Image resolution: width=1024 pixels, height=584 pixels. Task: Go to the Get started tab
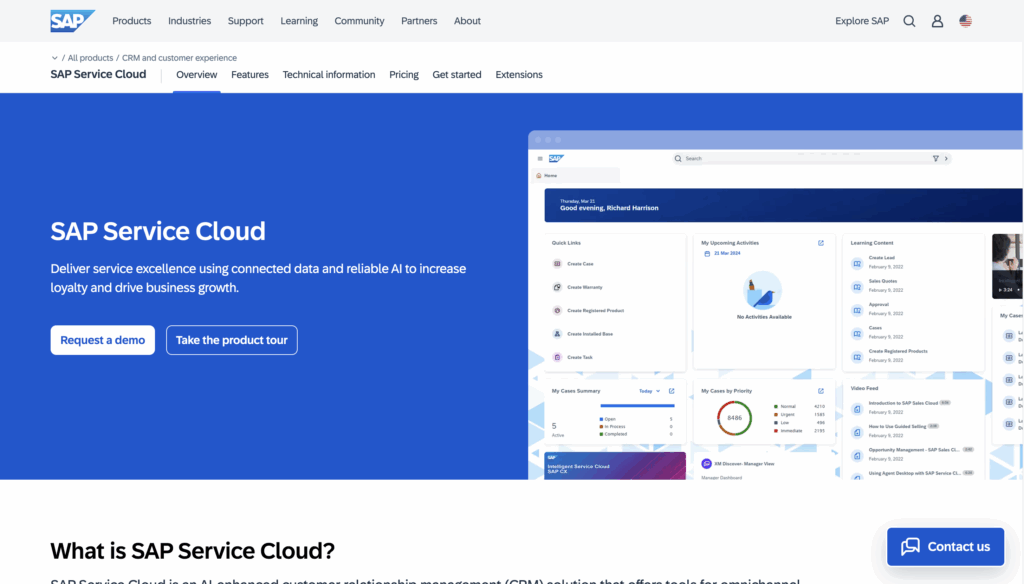[456, 75]
